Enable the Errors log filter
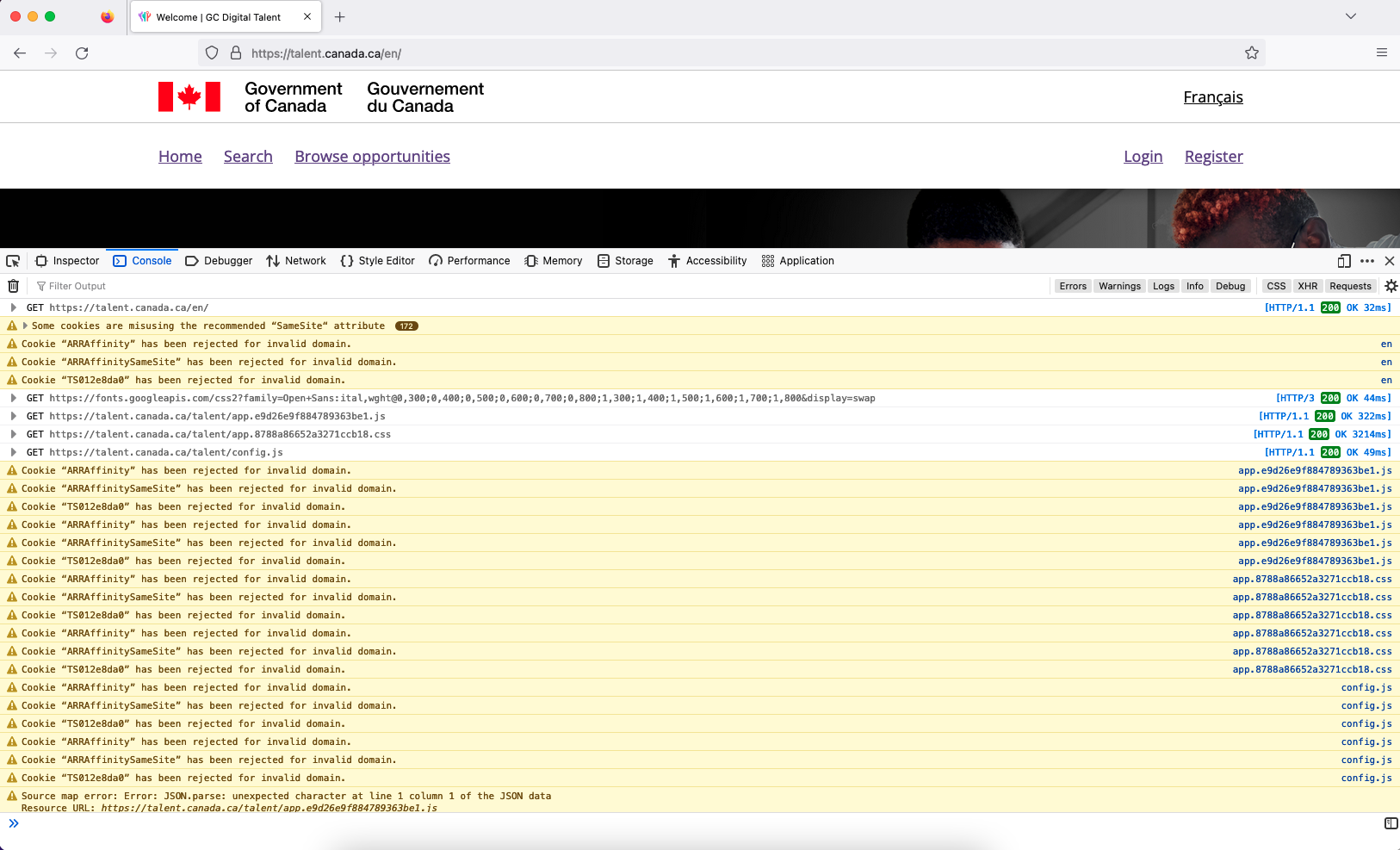1400x850 pixels. [x=1073, y=285]
